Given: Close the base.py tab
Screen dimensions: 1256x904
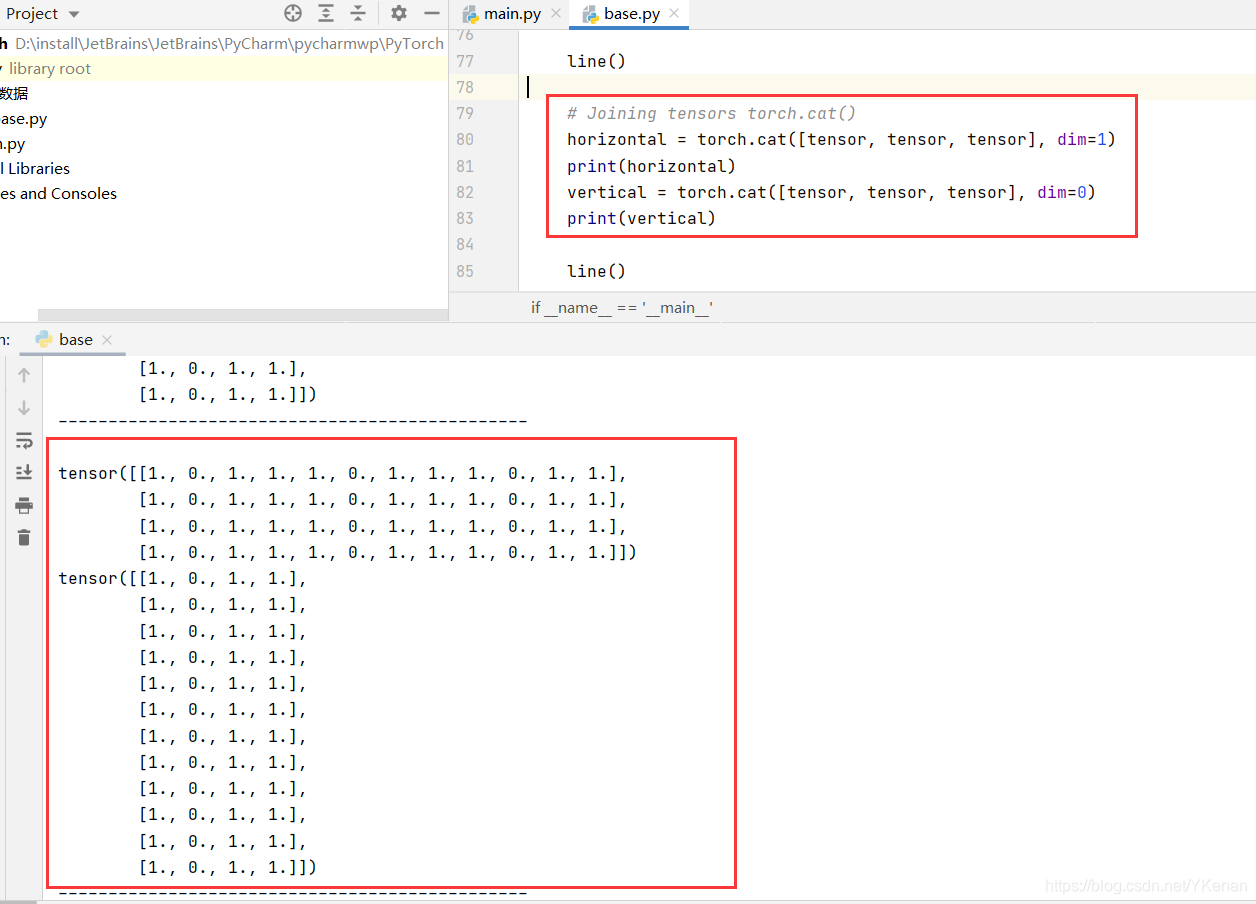Looking at the screenshot, I should point(674,14).
